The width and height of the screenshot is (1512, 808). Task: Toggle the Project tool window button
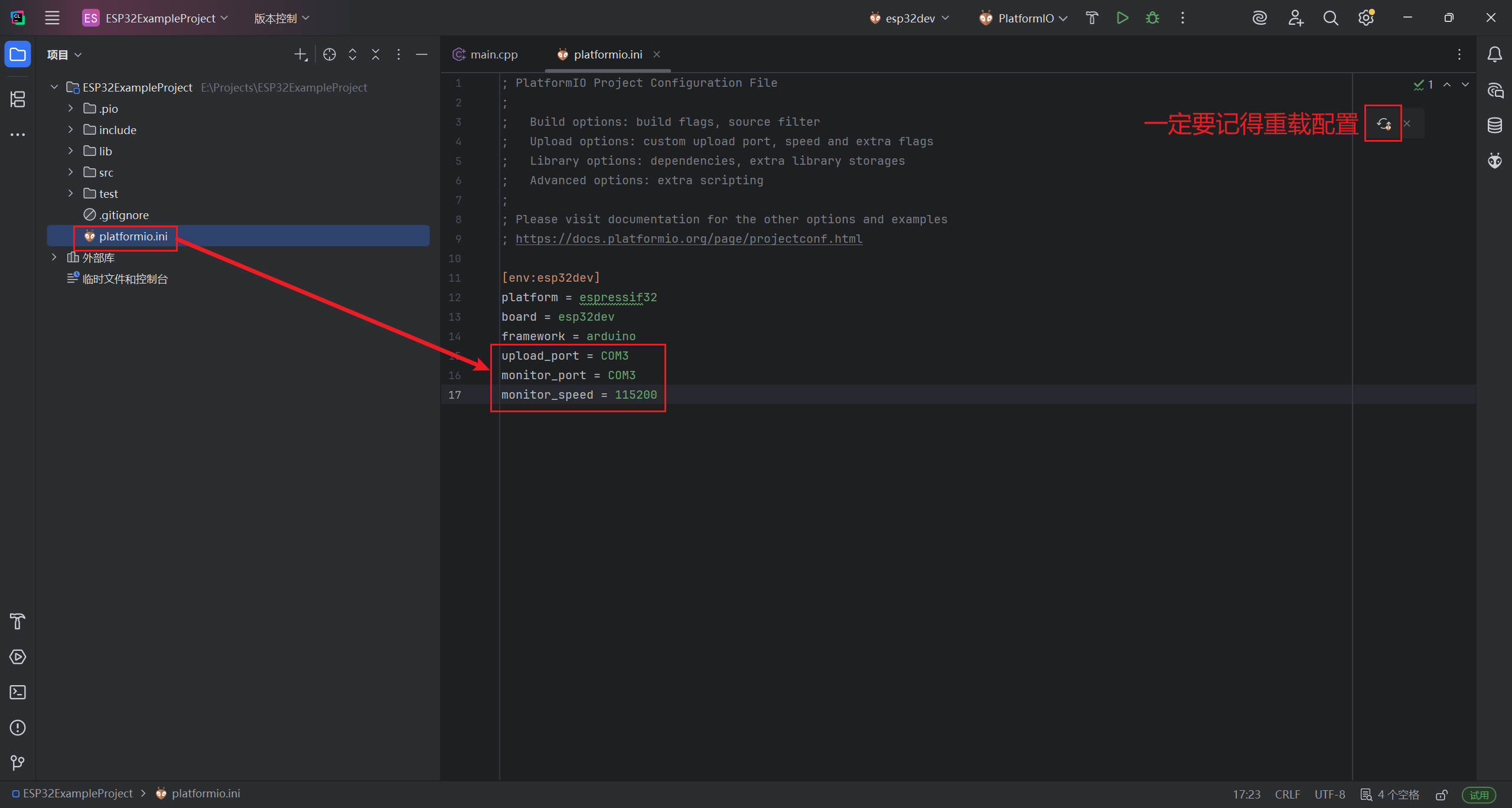[18, 55]
